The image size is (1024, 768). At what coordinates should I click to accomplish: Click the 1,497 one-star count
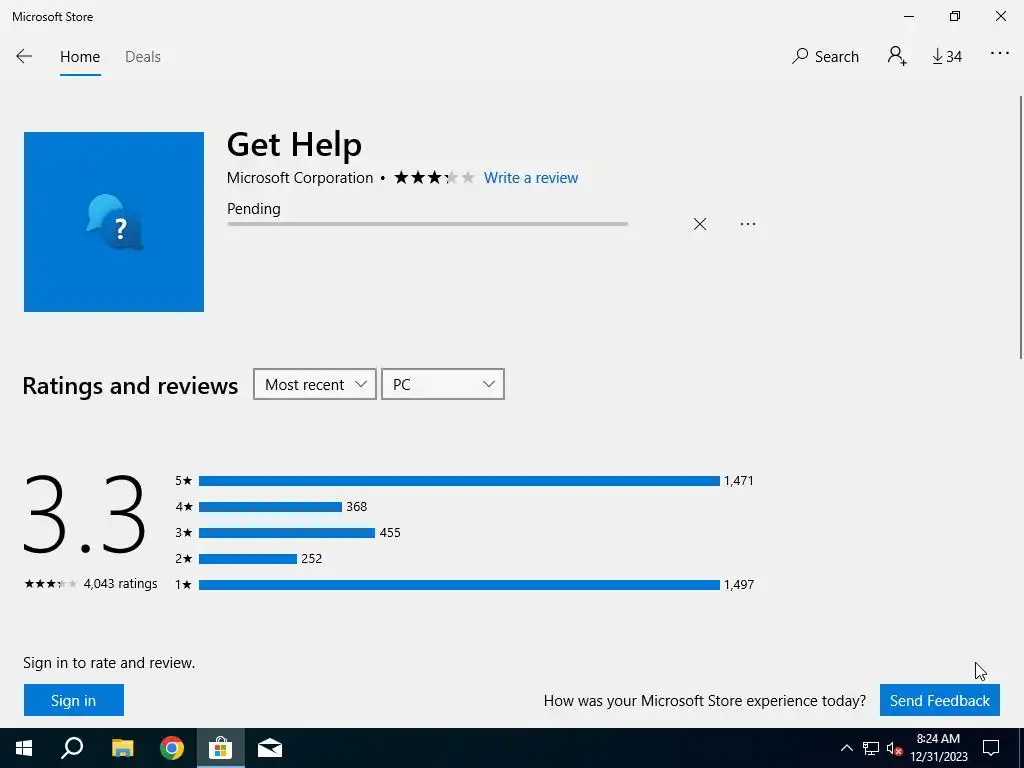click(x=739, y=584)
